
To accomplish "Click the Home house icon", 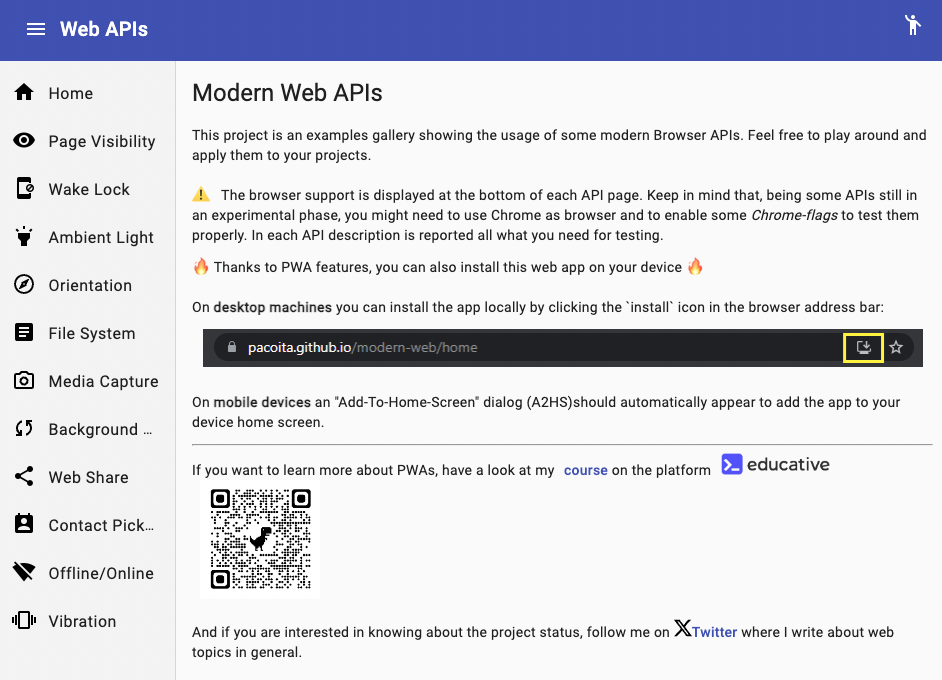I will (24, 93).
